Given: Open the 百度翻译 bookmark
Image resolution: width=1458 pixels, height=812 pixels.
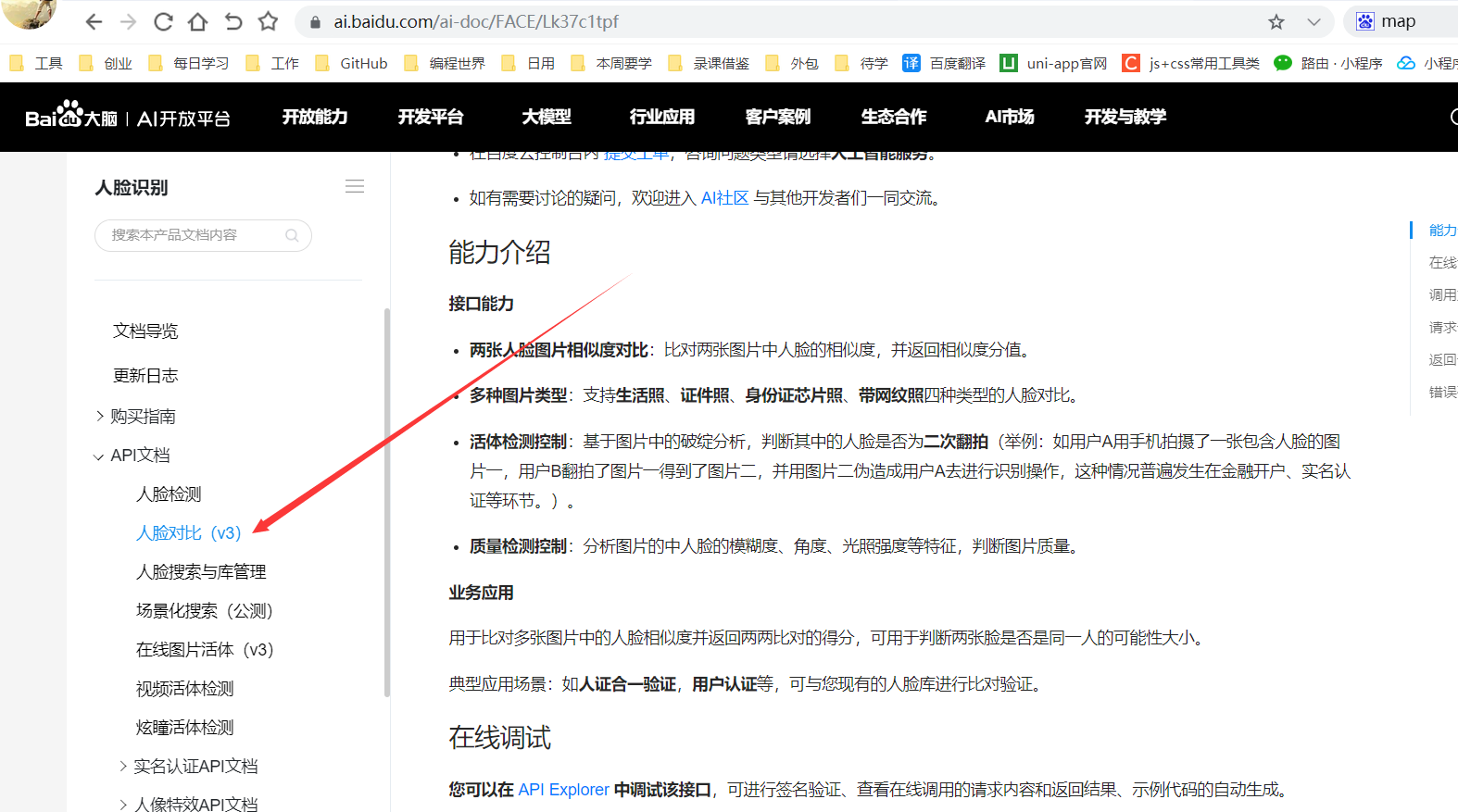Looking at the screenshot, I should (944, 63).
